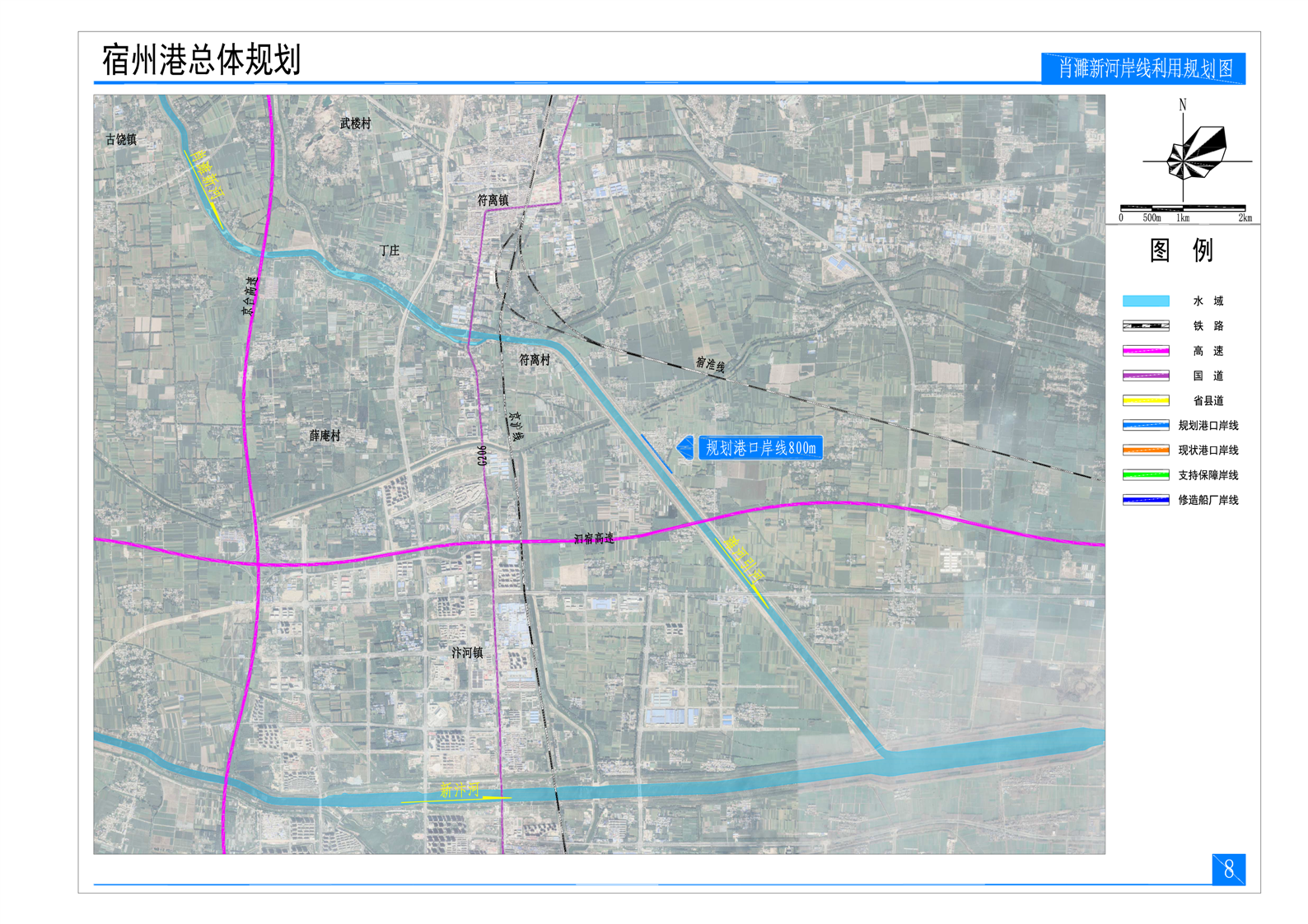Click the blue planned port shoreline segment on the map
1308x924 pixels.
[656, 454]
